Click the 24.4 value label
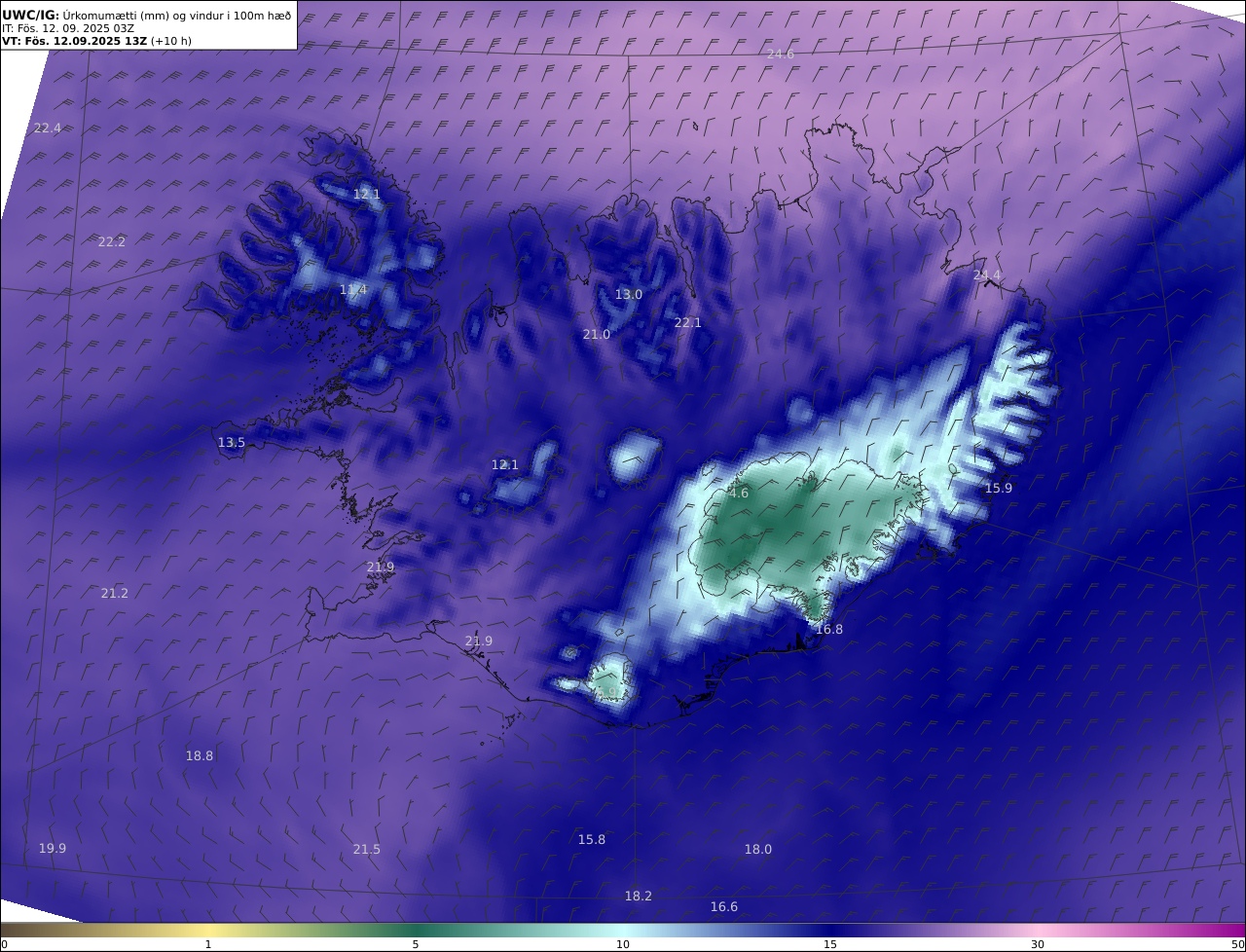Screen dimensions: 1246x952 coord(987,276)
